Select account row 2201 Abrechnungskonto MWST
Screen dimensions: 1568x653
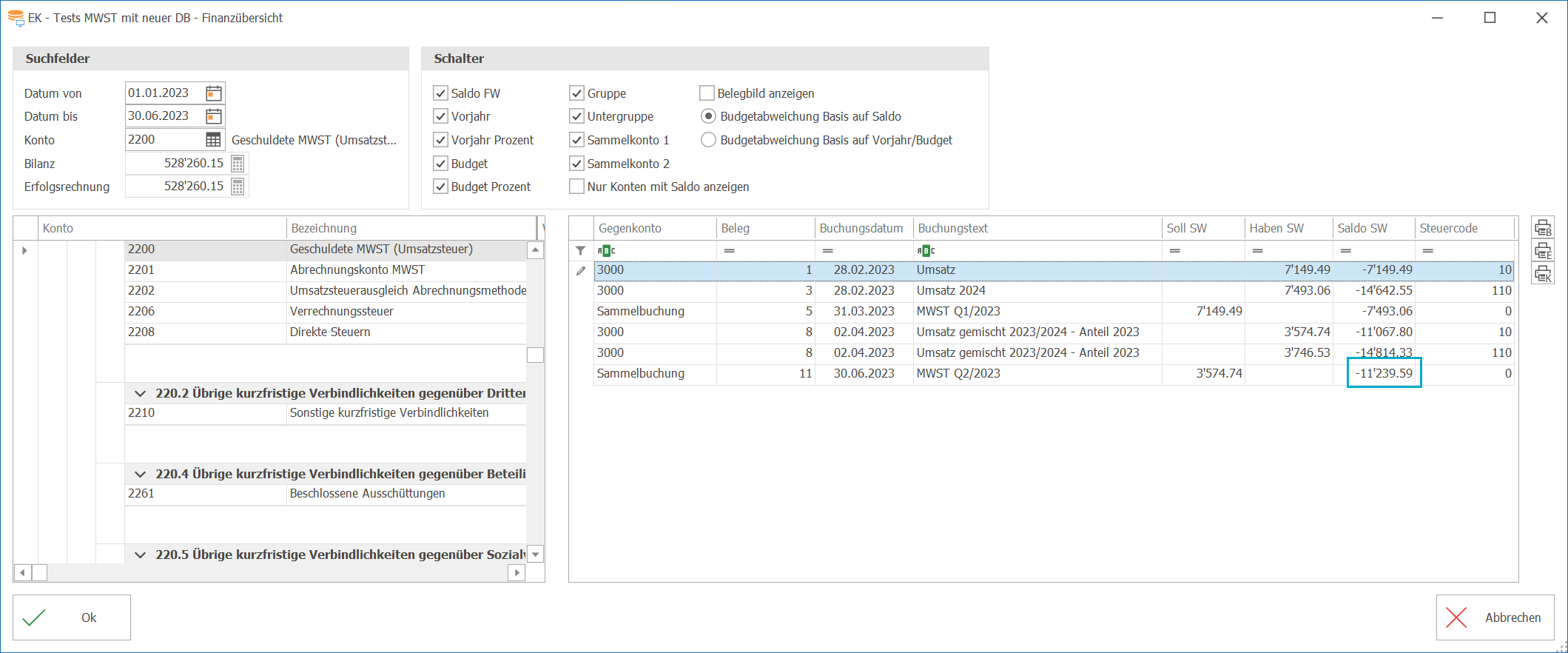tap(326, 270)
